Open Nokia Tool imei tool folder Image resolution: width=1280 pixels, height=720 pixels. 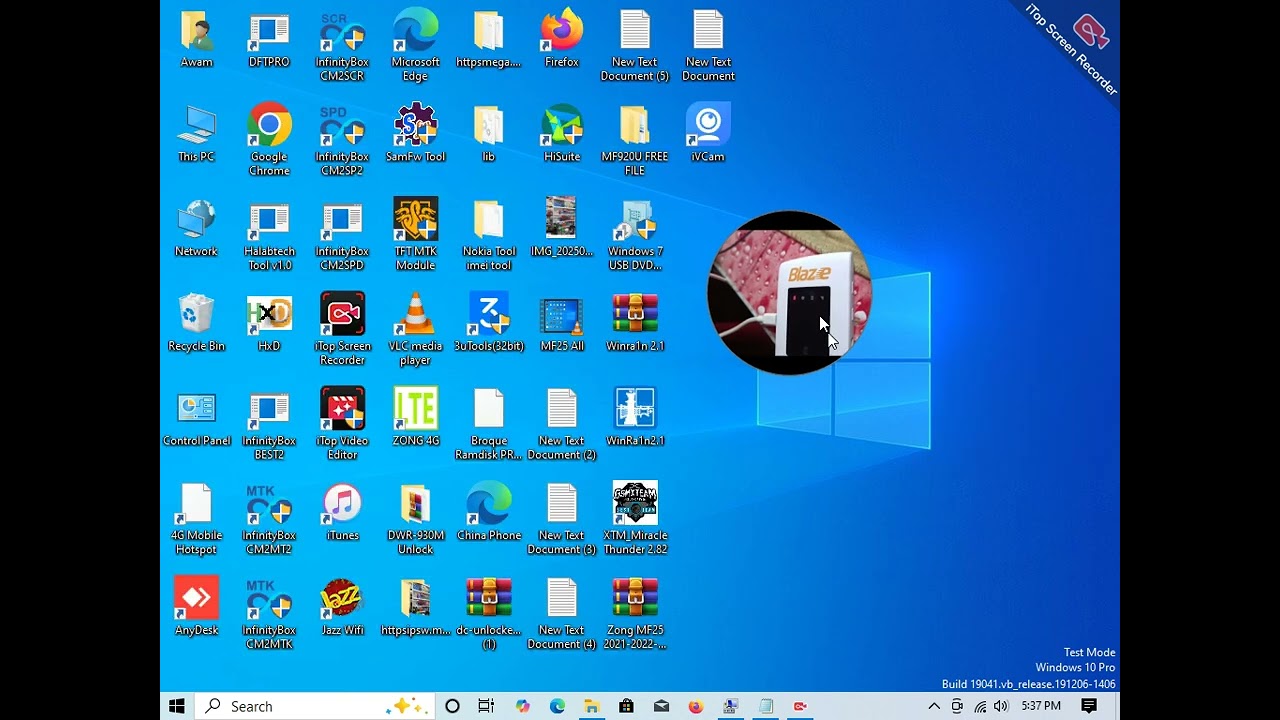[489, 236]
